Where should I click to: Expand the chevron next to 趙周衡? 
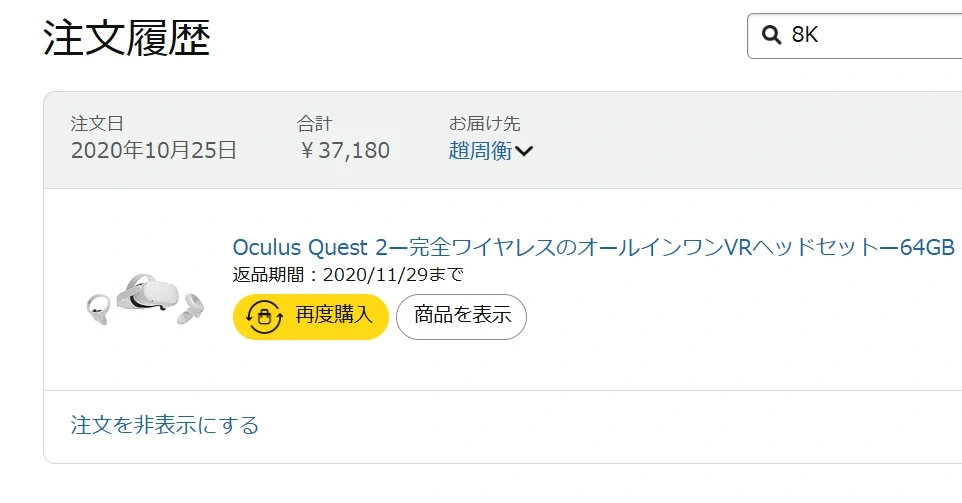524,152
